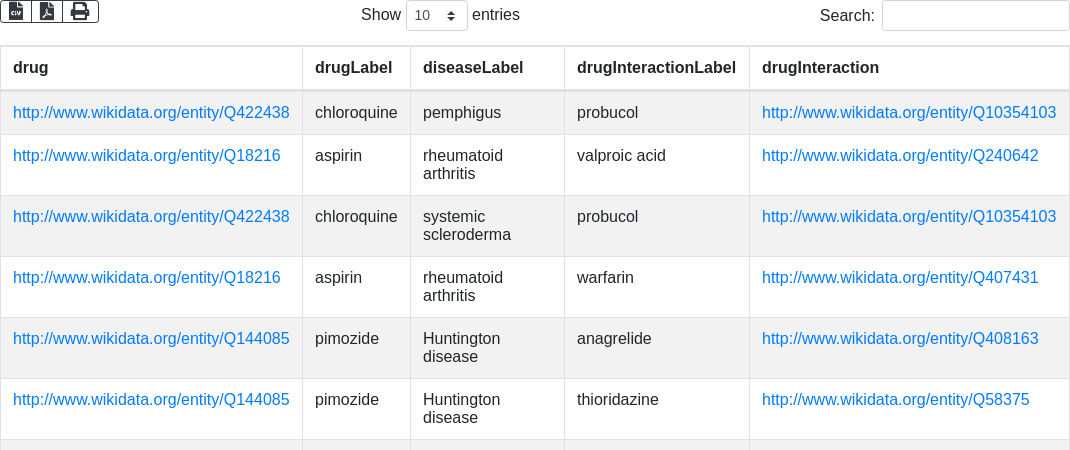Sort by drugInteraction column header
Screen dimensions: 1070x450
820,68
